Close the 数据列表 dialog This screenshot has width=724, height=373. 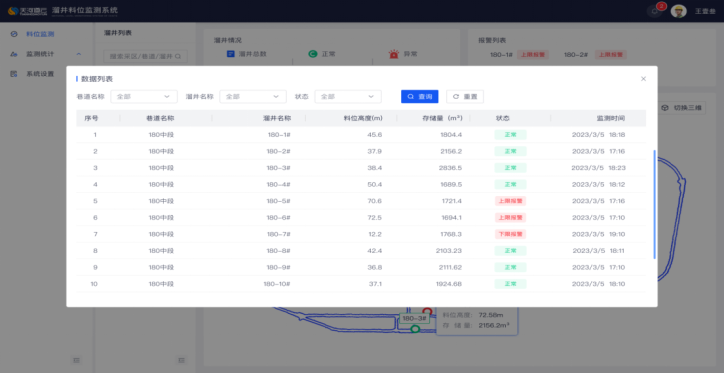tap(643, 79)
